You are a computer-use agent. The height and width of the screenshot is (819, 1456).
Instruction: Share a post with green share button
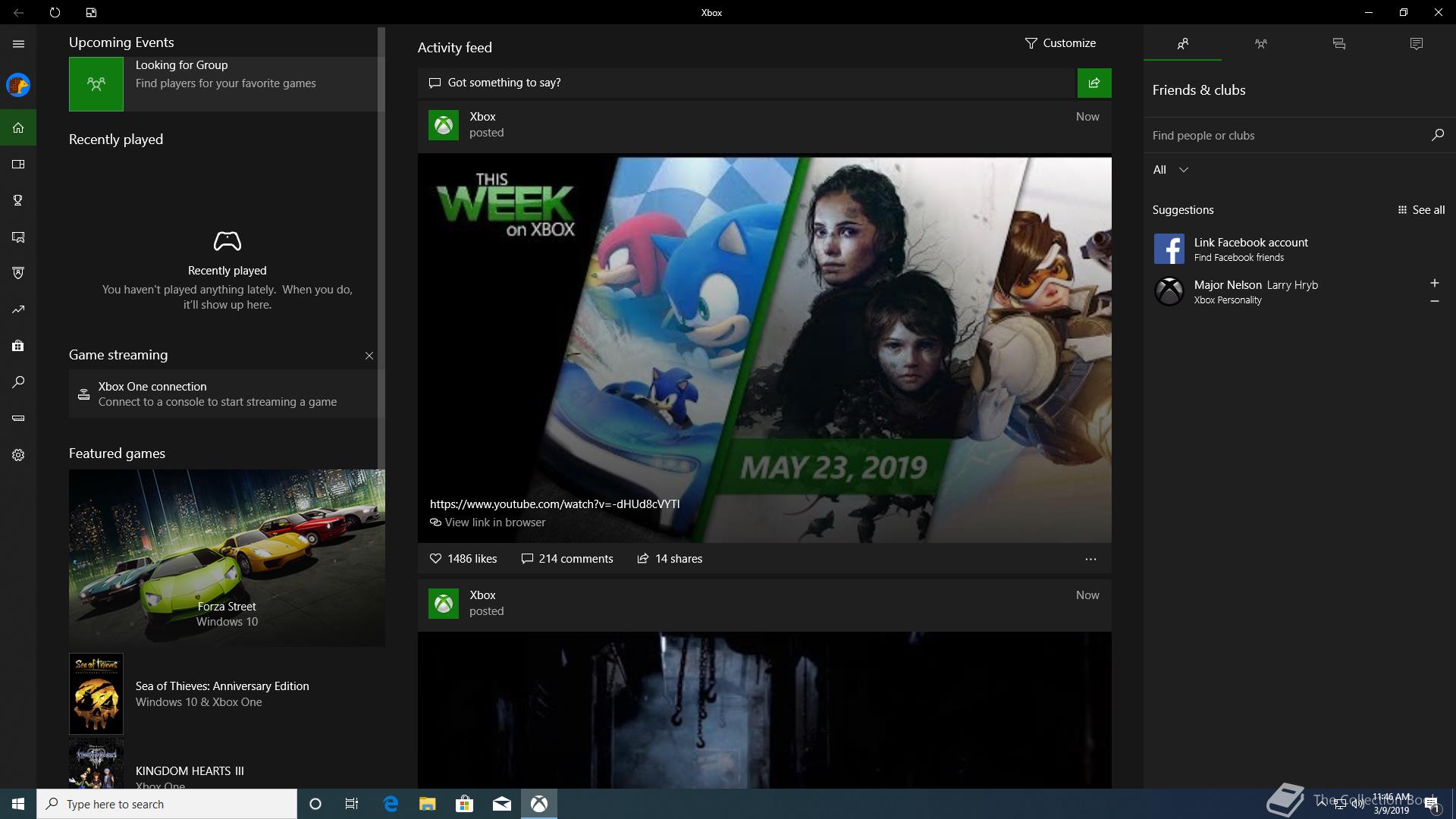[x=1094, y=83]
